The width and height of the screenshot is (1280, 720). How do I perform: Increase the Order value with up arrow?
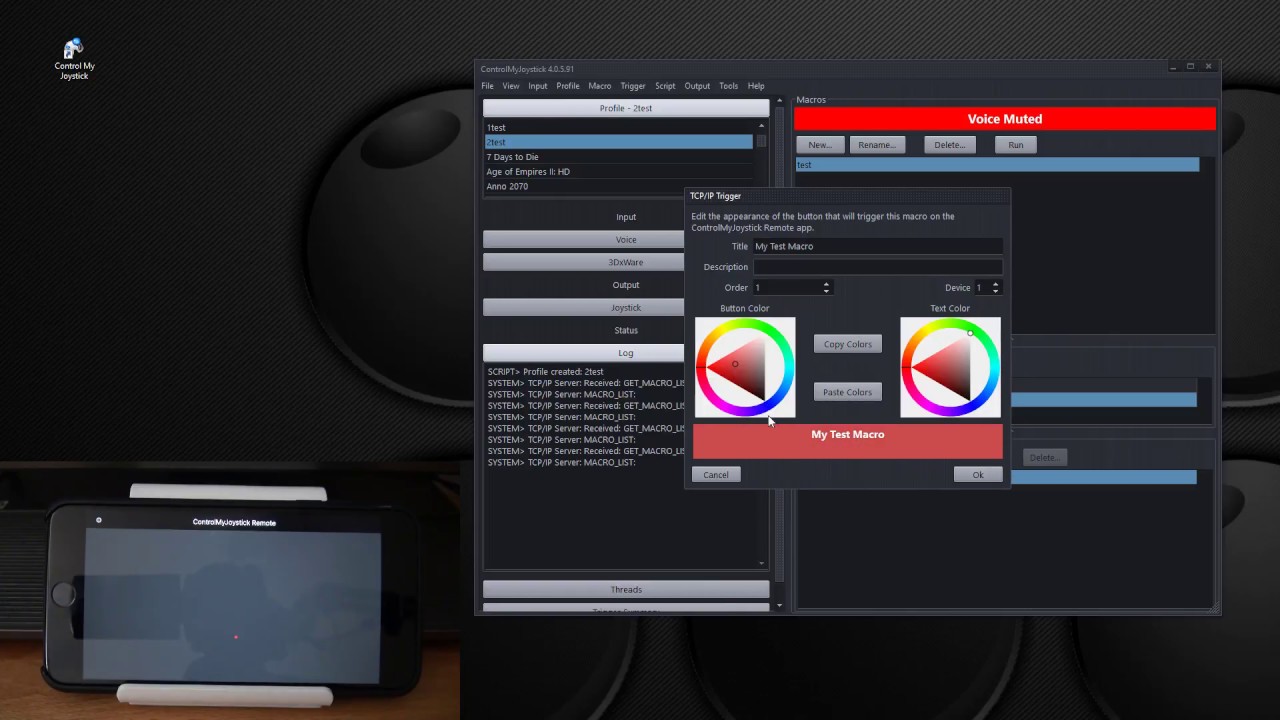point(826,284)
